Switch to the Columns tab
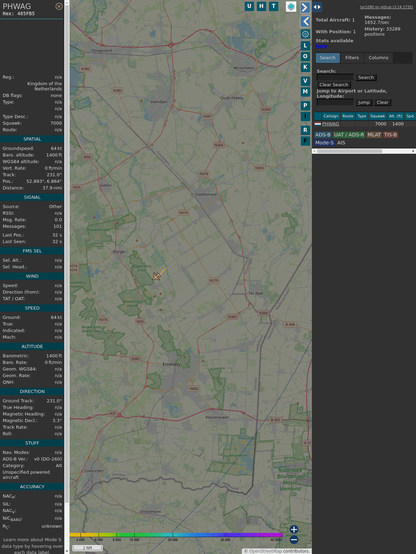Viewport: 416px width, 554px height. click(379, 58)
